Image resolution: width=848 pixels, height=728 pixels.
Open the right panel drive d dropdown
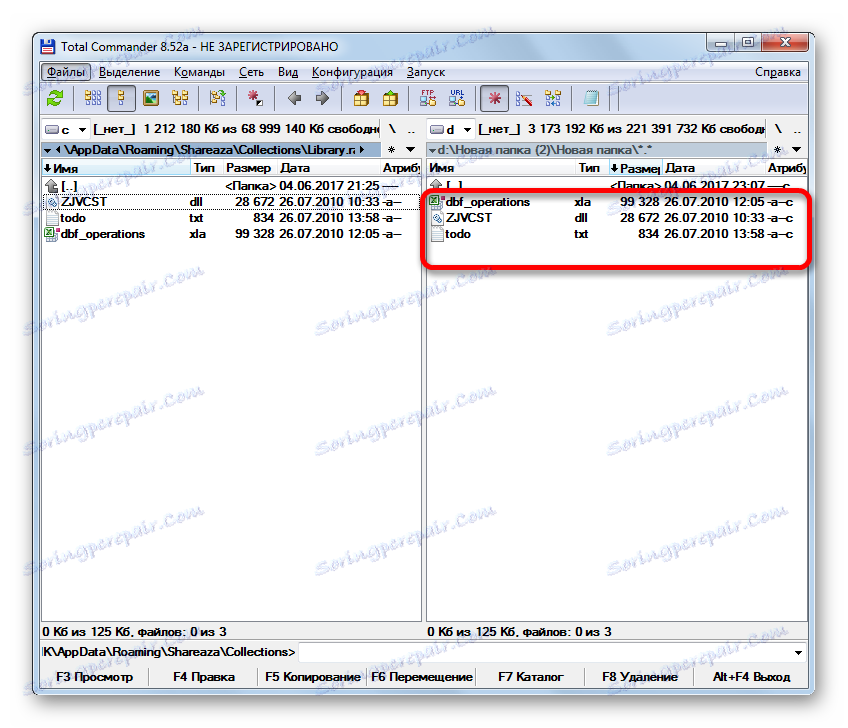(x=450, y=129)
